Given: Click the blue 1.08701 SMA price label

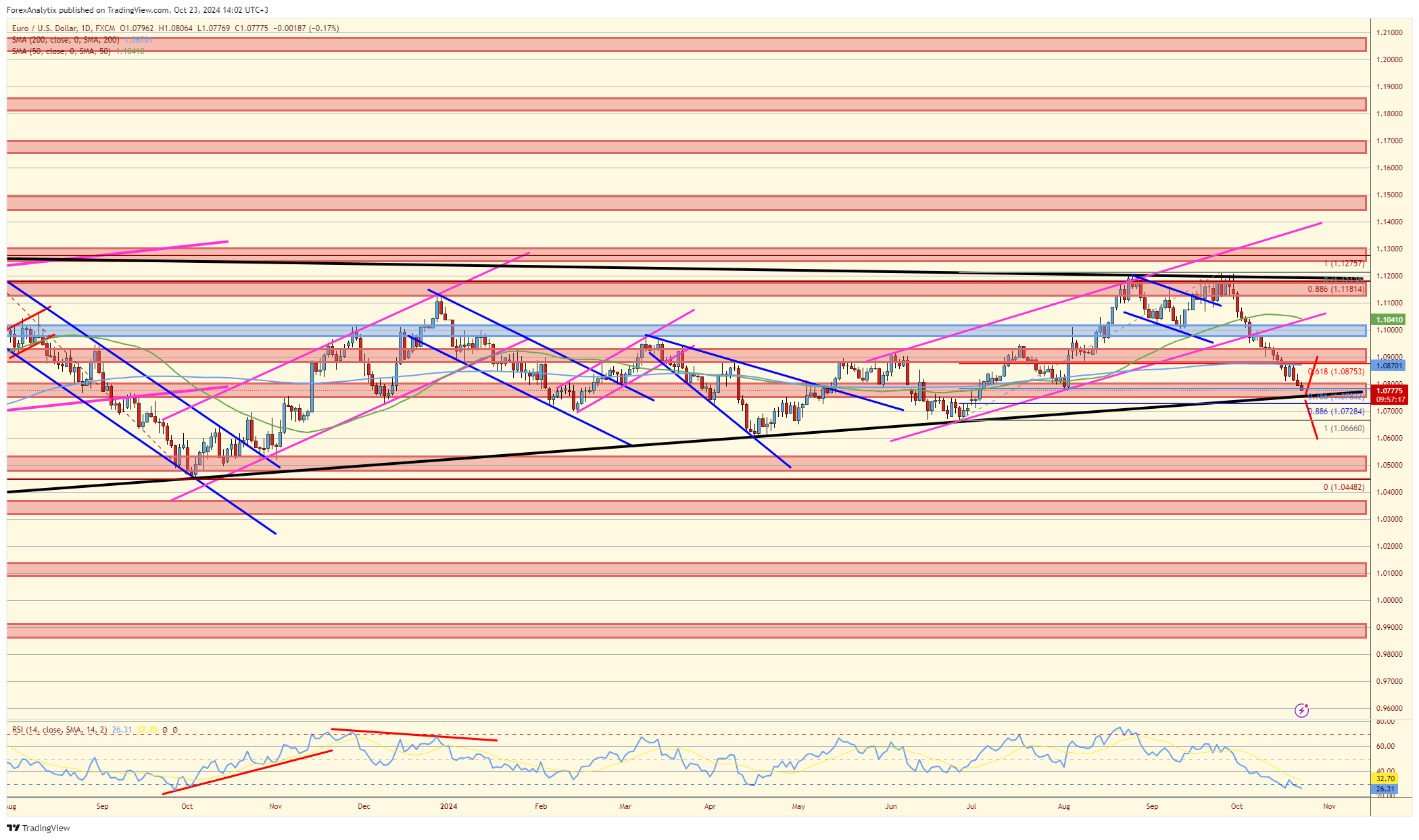Looking at the screenshot, I should 1389,366.
